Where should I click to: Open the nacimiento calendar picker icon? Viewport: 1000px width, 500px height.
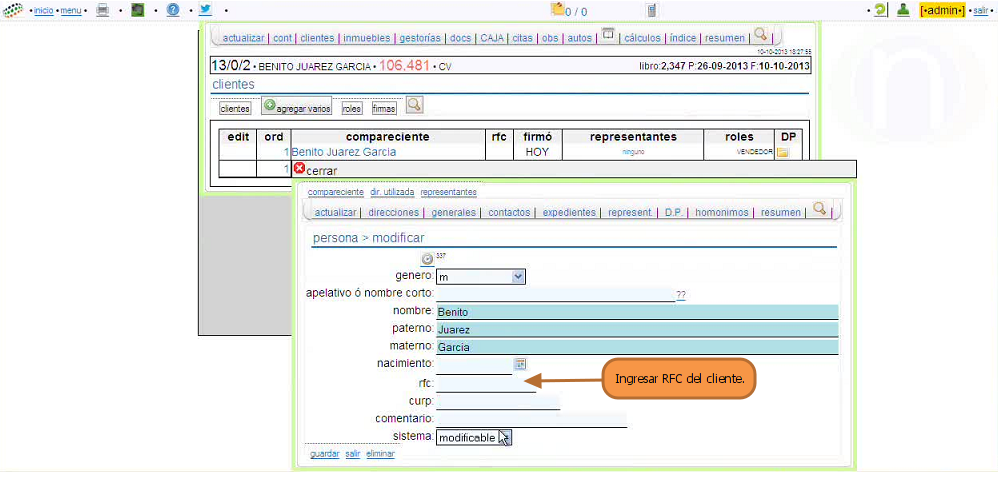[520, 364]
